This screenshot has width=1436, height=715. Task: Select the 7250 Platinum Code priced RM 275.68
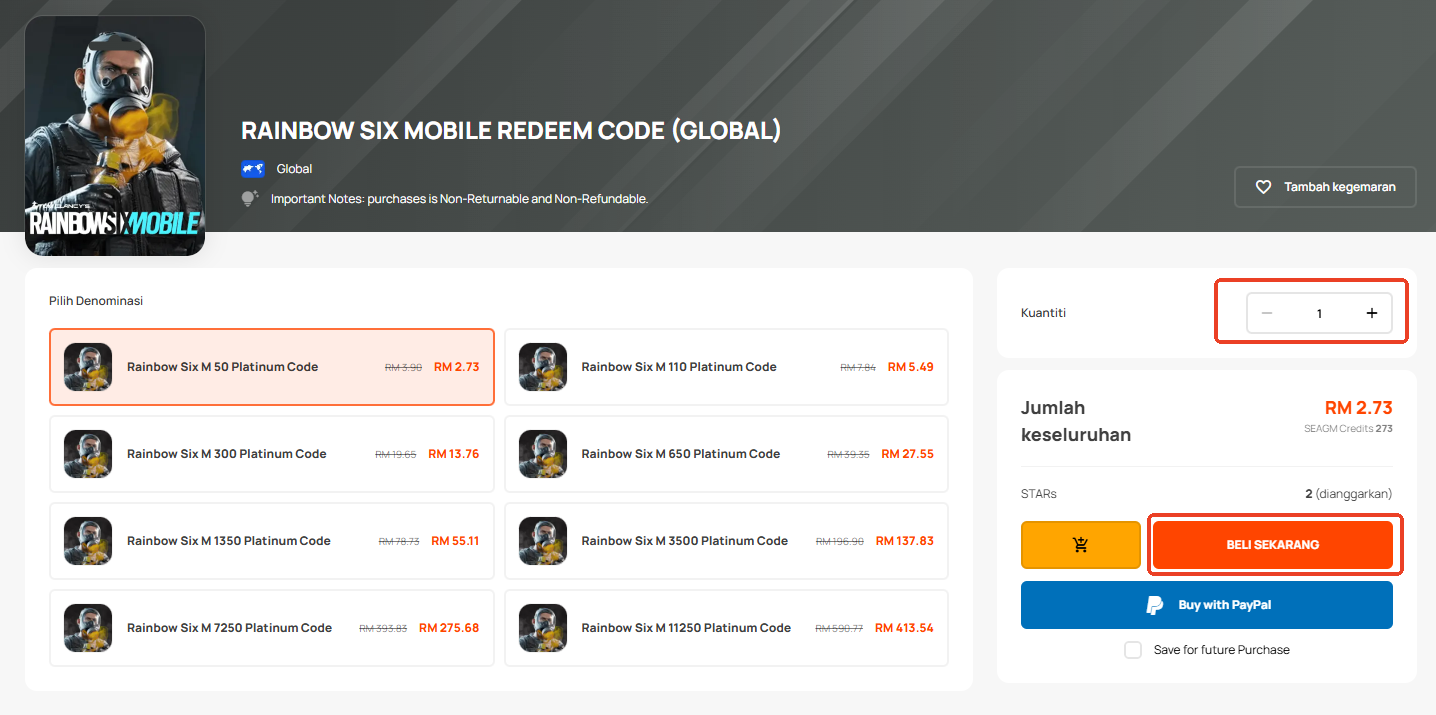pos(271,628)
